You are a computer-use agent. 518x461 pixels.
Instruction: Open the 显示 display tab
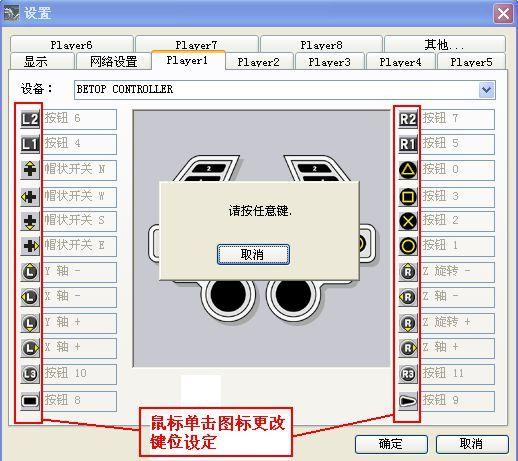42,61
